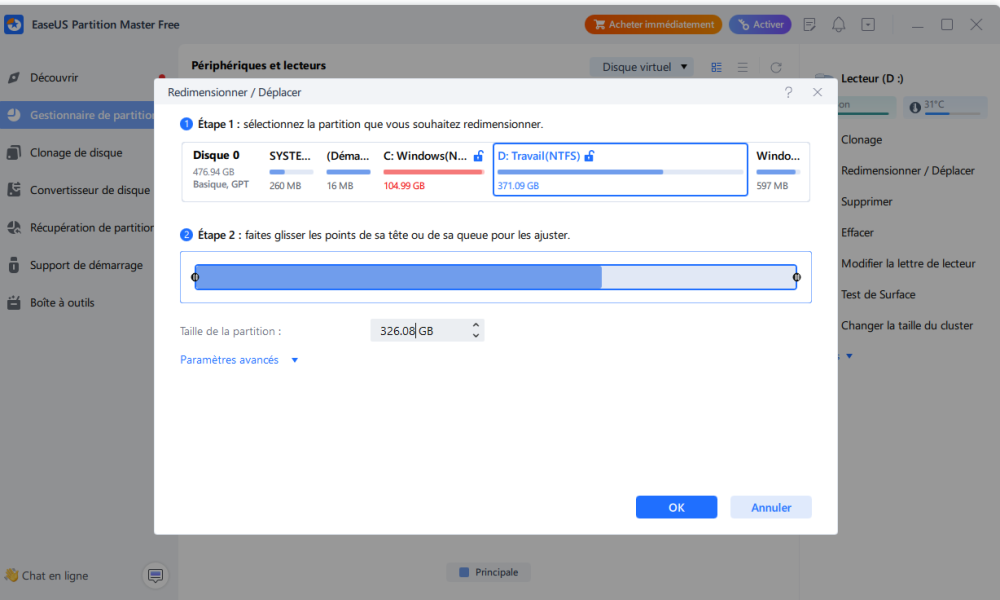Select the Windo... 597 MB partition
This screenshot has height=600, width=1000.
(x=778, y=172)
